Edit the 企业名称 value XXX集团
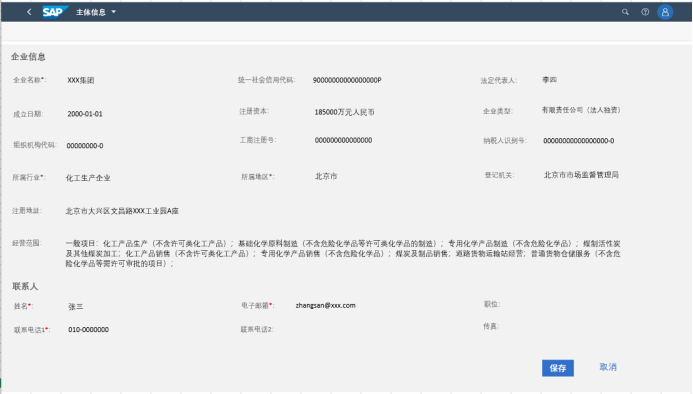Viewport: 693px width, 394px height. 81,80
